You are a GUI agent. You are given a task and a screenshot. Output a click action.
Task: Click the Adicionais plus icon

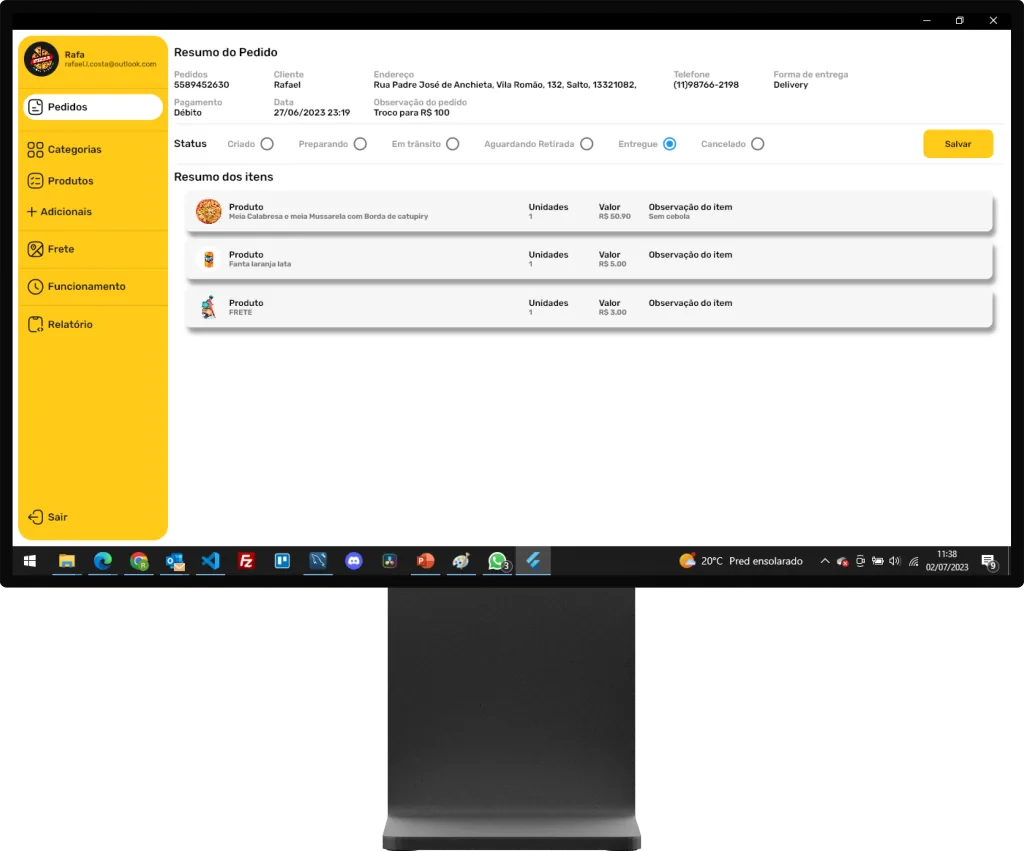(31, 212)
